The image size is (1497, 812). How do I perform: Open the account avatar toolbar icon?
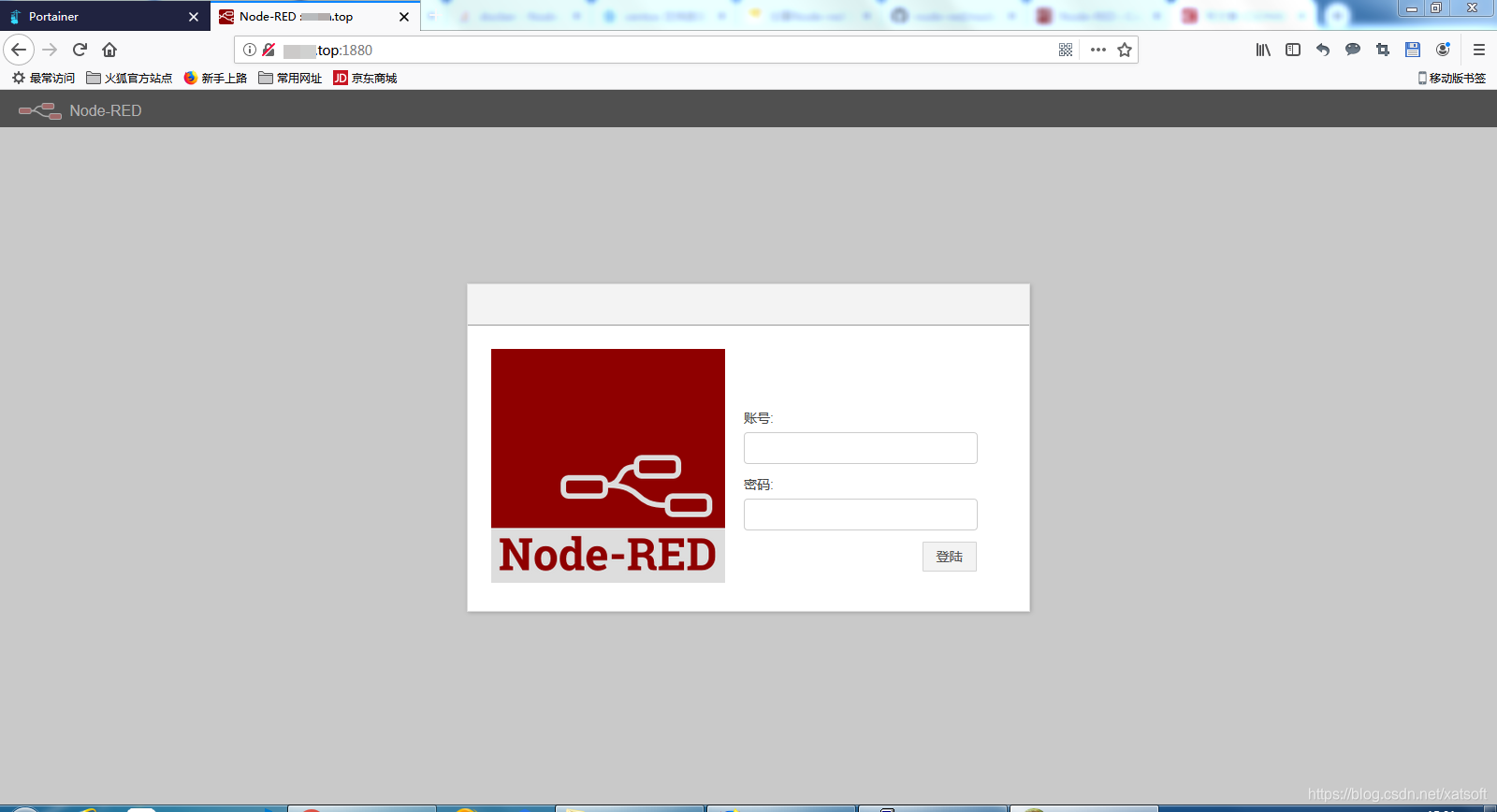1443,50
